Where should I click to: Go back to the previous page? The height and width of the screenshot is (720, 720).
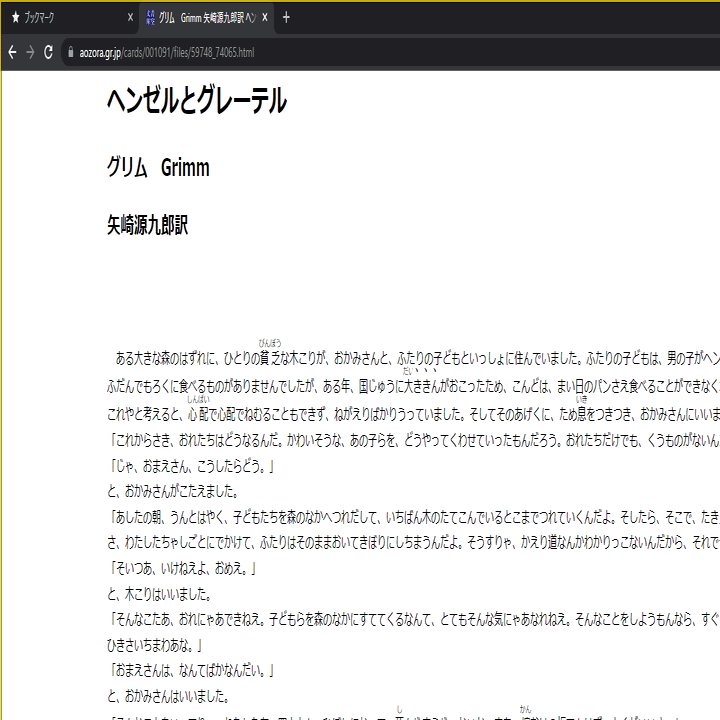click(x=12, y=52)
